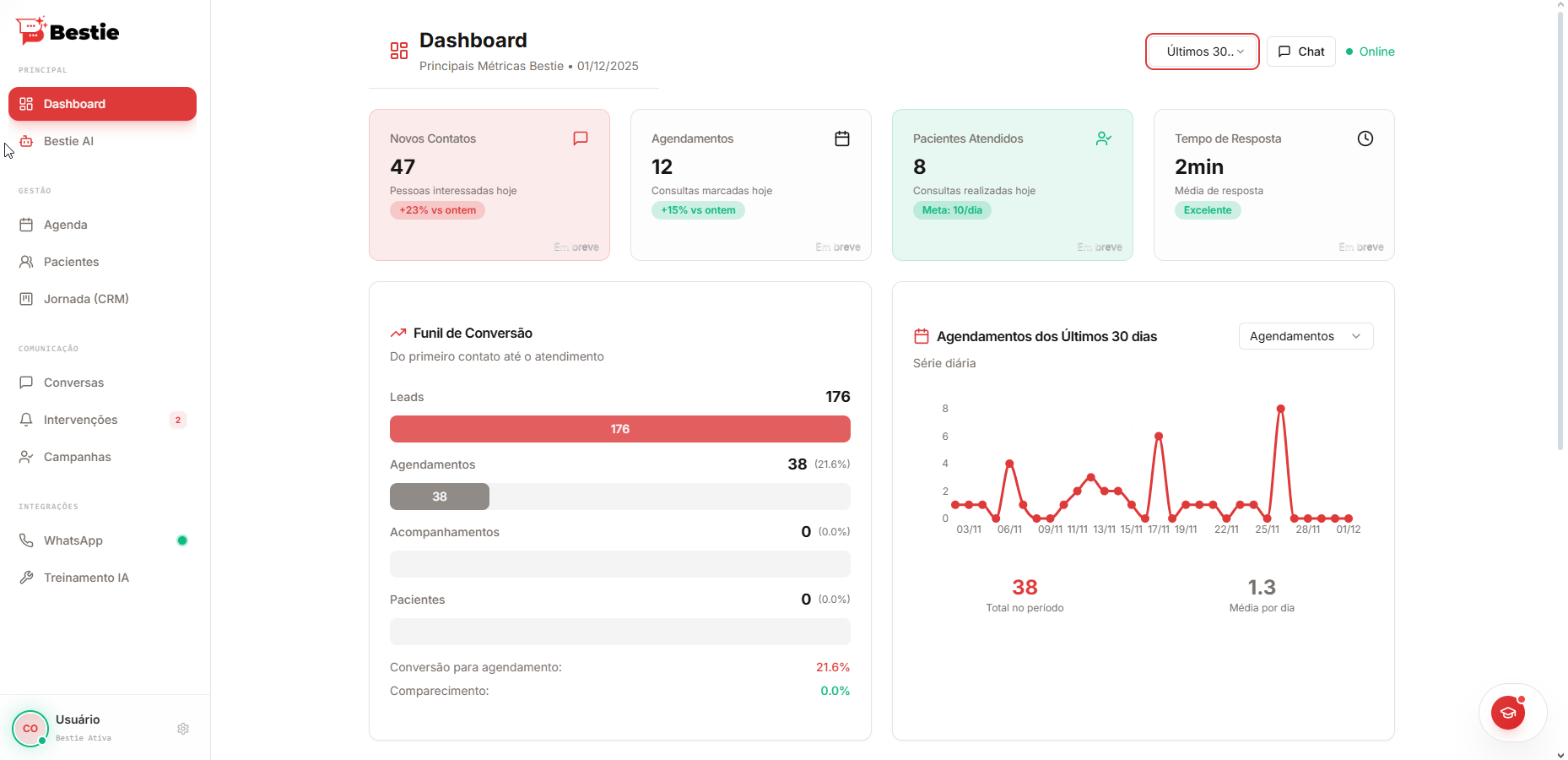Click the WhatsApp phone icon in Integrações
Viewport: 1568px width, 760px height.
coord(26,540)
